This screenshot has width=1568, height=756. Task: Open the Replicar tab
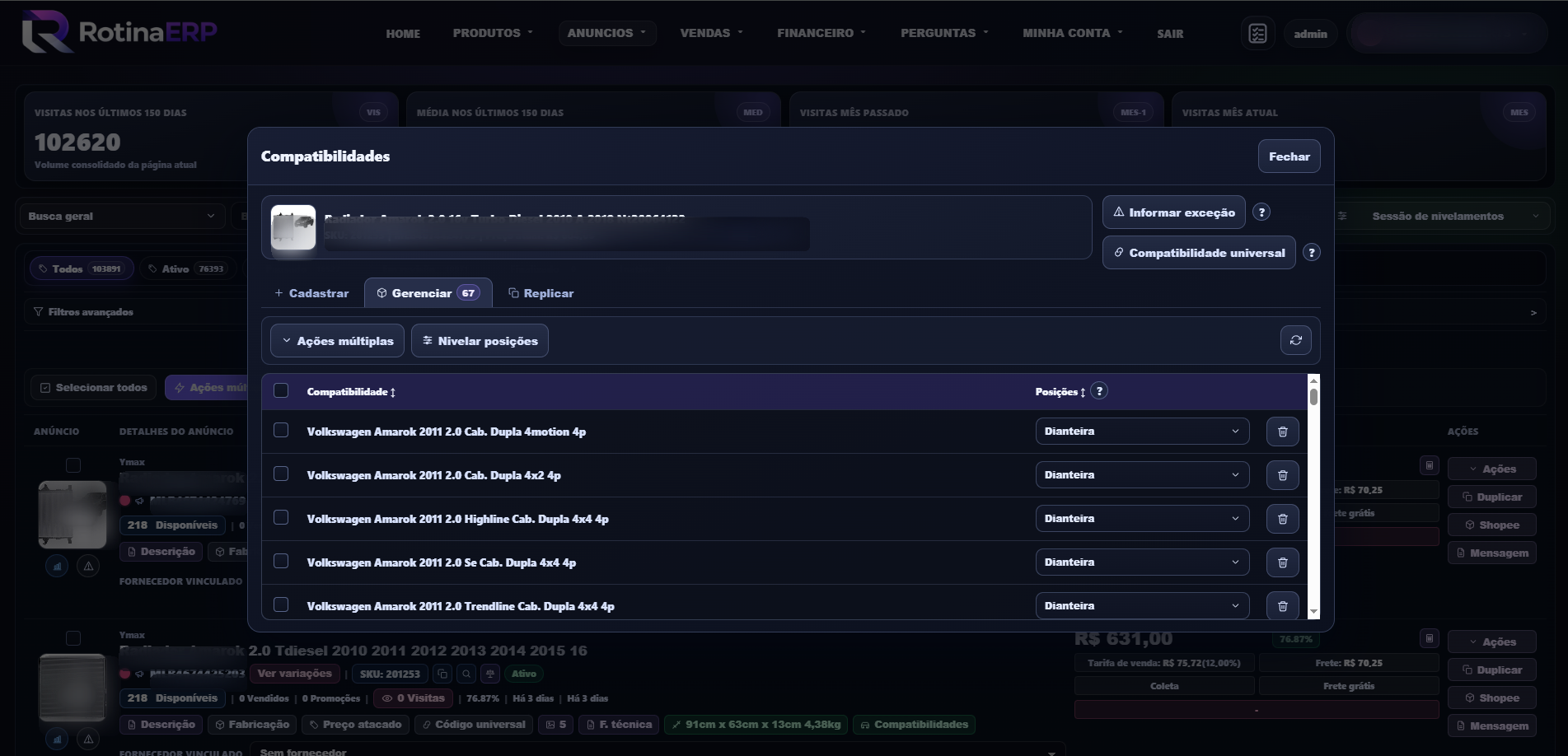541,293
